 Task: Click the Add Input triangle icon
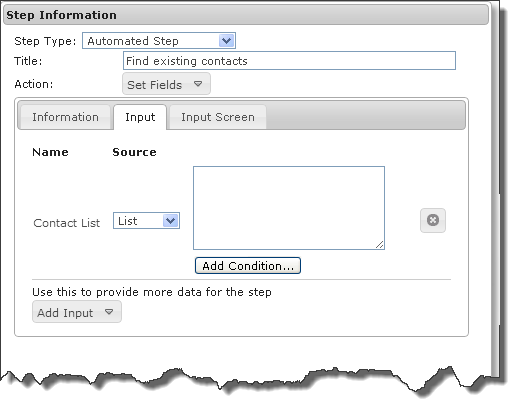[109, 312]
